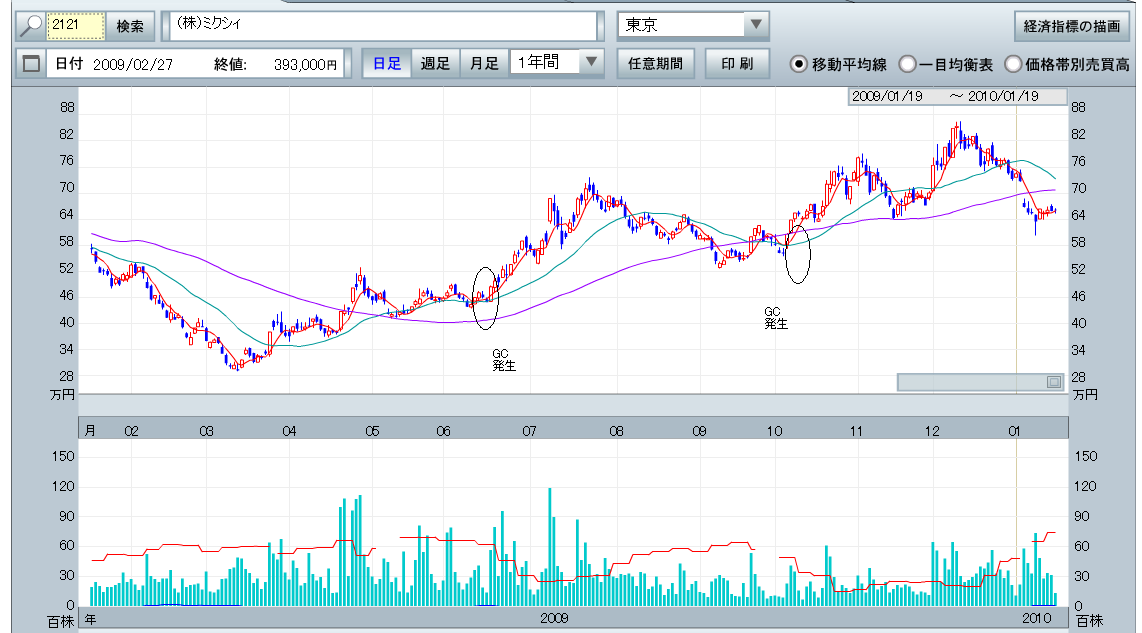1142x633 pixels.
Task: Select the 一目均衡表 radio button
Action: point(907,64)
